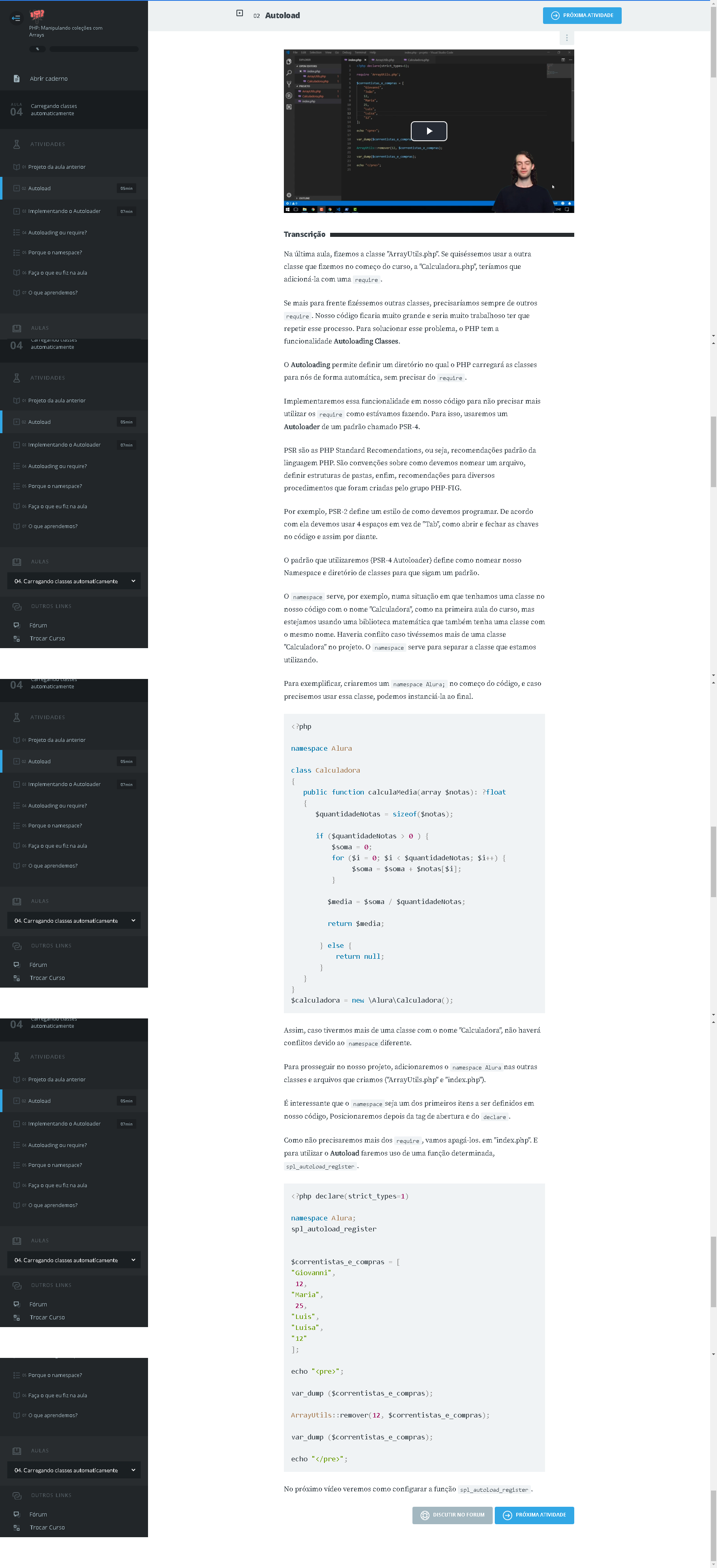Open the three-dot options menu above the video
The width and height of the screenshot is (717, 1568).
567,38
